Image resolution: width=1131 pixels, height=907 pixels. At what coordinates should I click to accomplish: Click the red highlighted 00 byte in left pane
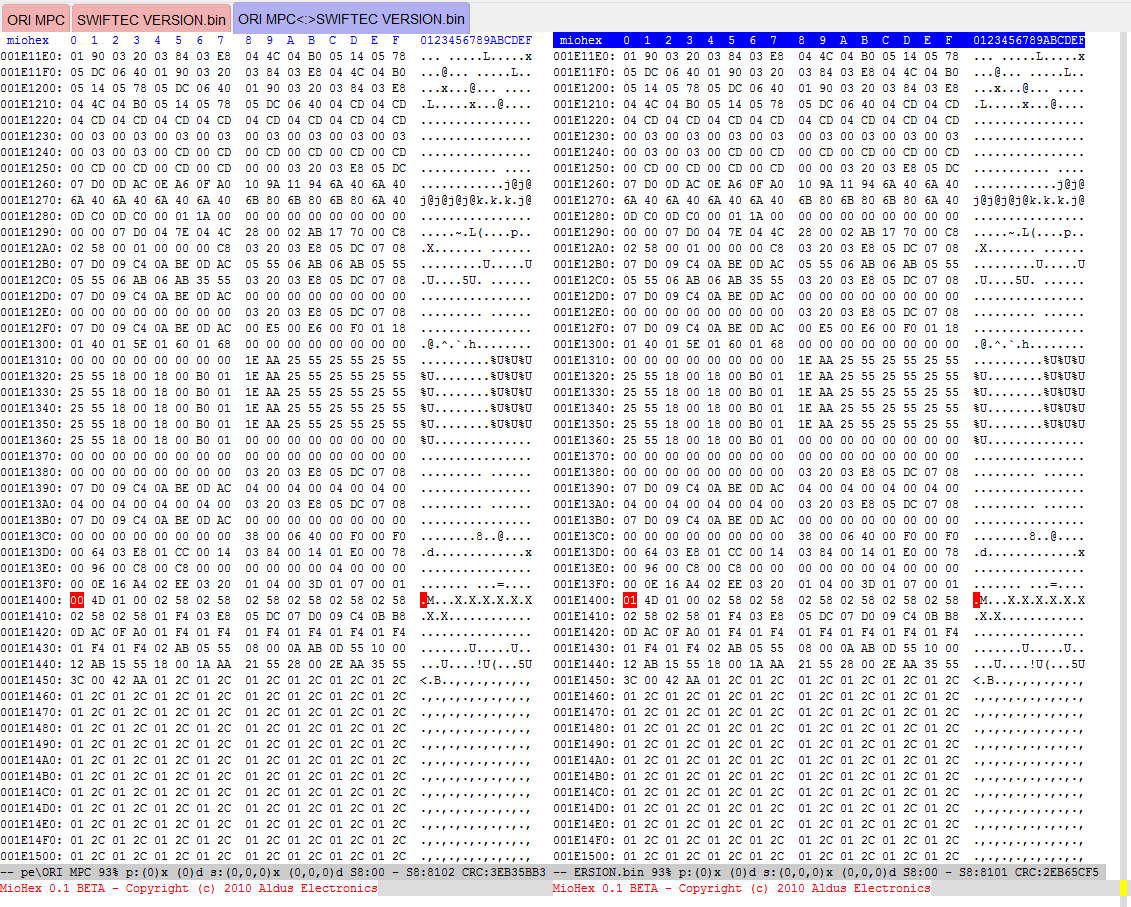77,600
